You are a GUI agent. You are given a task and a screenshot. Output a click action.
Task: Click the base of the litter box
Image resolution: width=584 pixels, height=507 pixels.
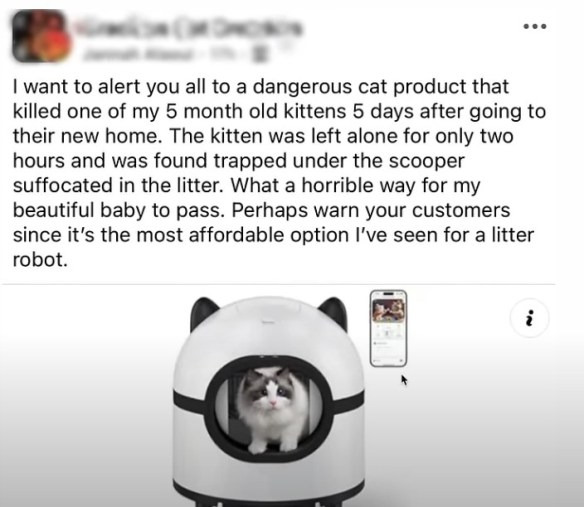pos(268,494)
